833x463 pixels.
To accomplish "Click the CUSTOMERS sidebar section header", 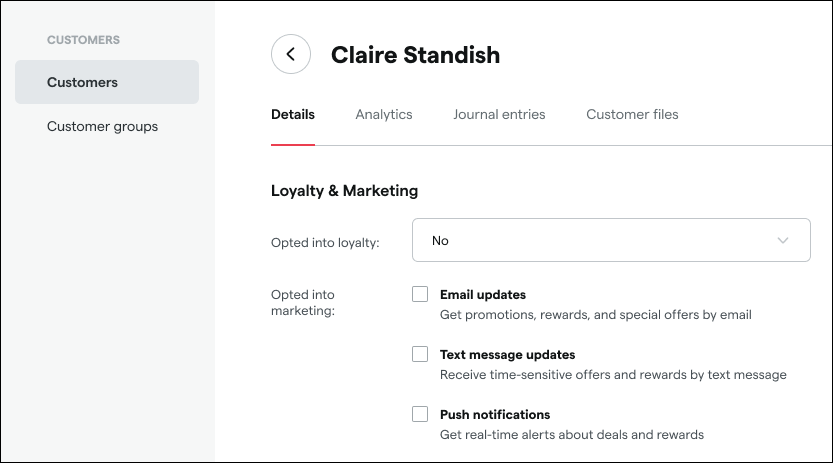I will tap(83, 40).
